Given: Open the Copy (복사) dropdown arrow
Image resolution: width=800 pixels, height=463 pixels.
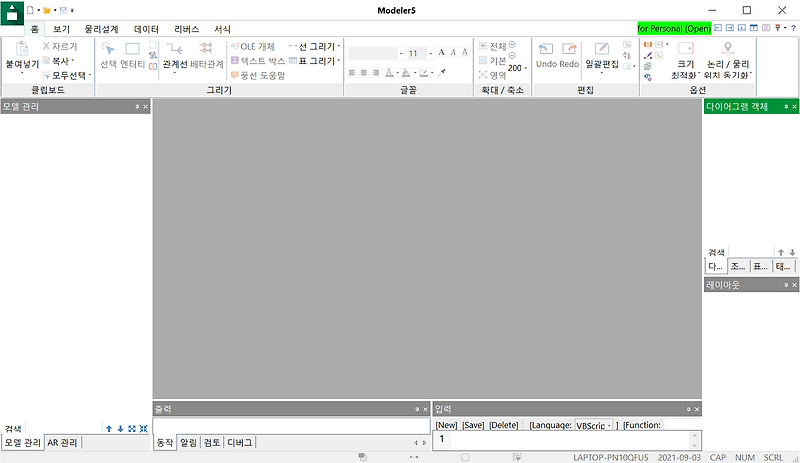Looking at the screenshot, I should coord(73,61).
